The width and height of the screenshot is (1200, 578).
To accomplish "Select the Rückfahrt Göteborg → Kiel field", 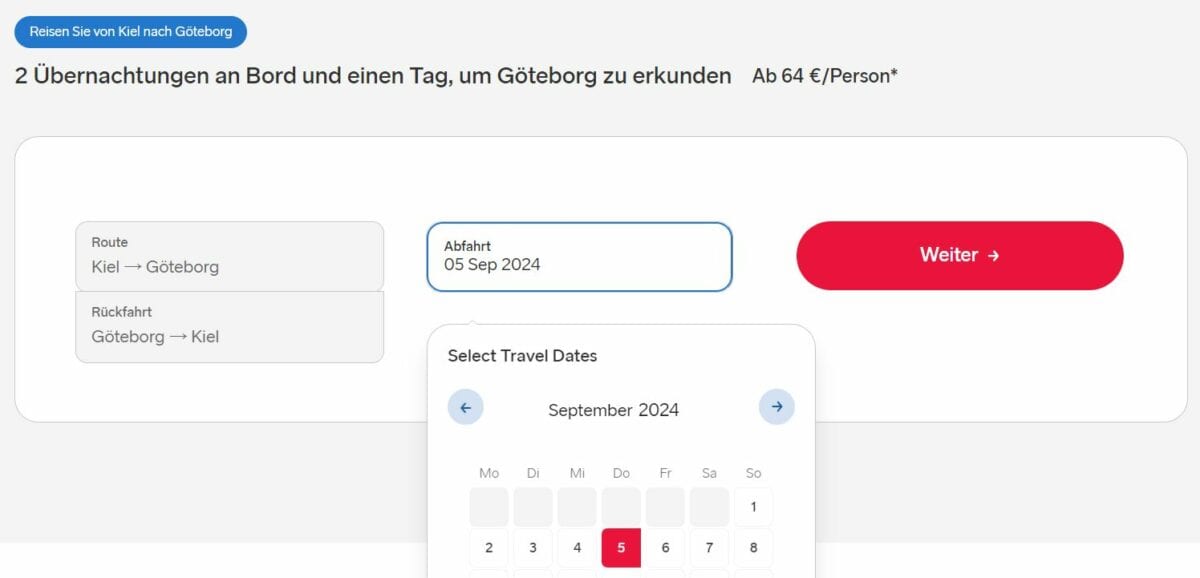I will (x=229, y=327).
